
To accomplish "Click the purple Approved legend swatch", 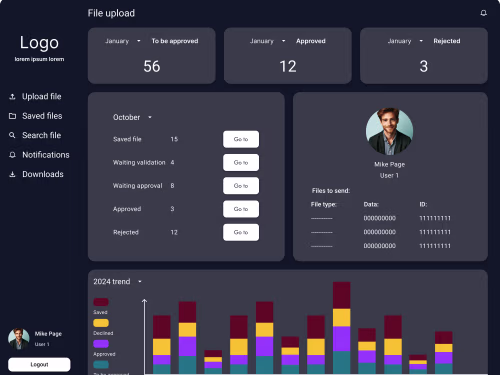I will coord(101,344).
